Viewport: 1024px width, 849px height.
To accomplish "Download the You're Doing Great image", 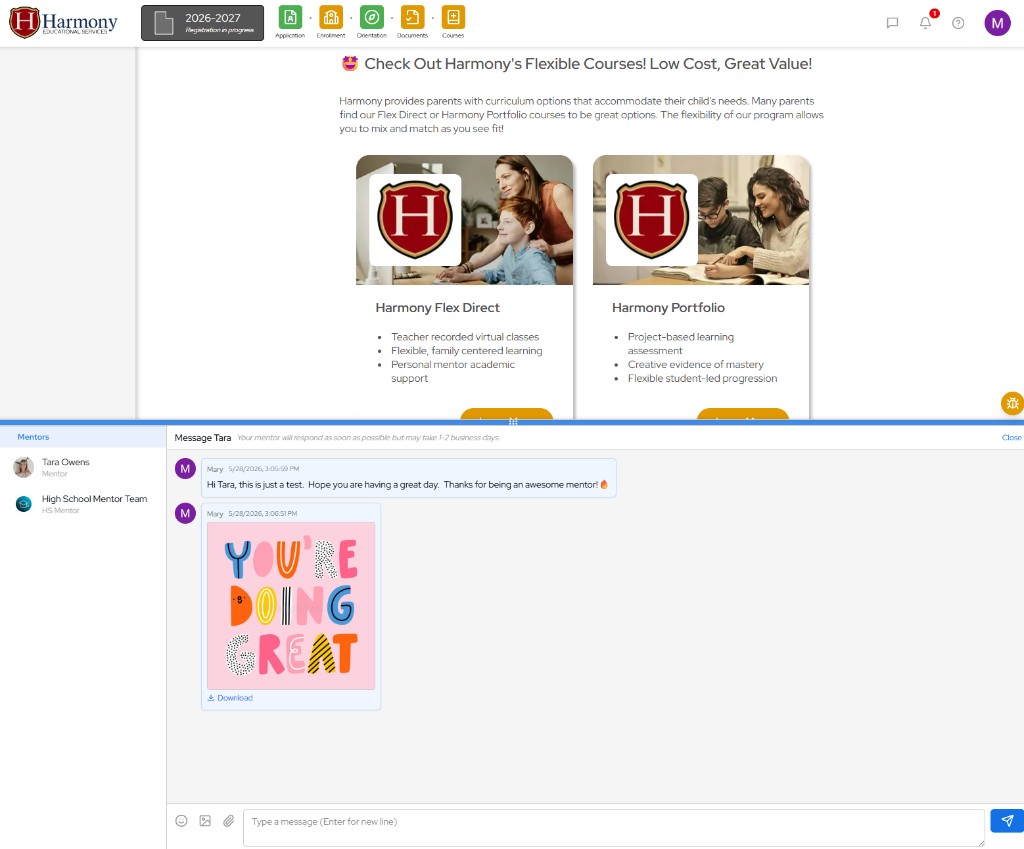I will click(230, 698).
